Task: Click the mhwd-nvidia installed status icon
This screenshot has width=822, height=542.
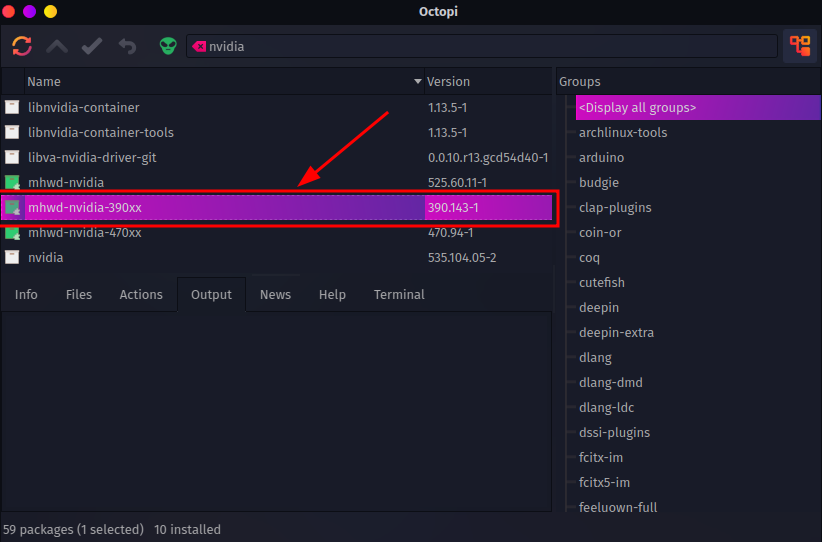Action: tap(12, 182)
